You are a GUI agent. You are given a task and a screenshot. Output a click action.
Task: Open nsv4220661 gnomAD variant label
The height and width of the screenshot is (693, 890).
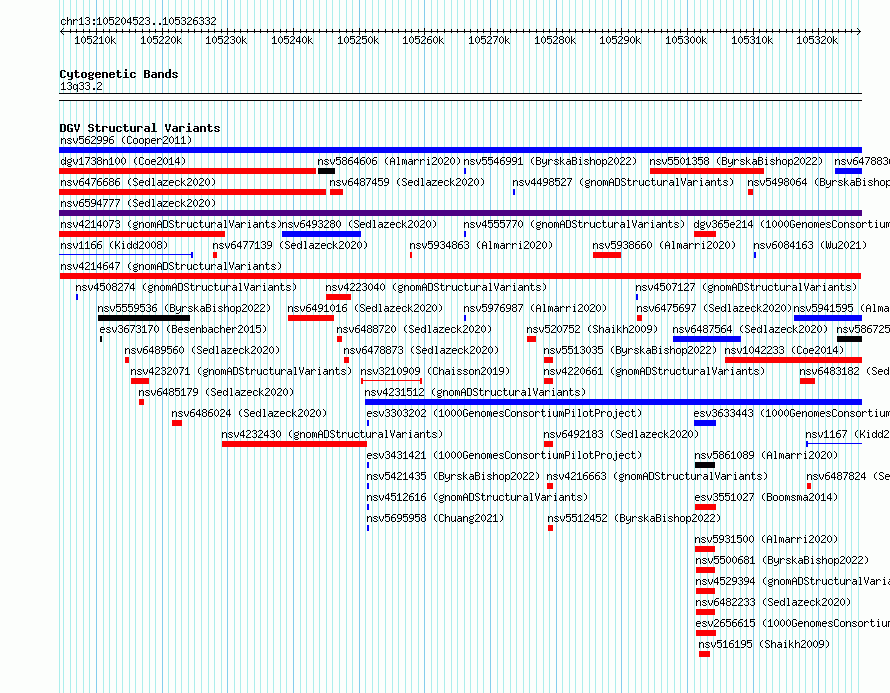tap(654, 371)
